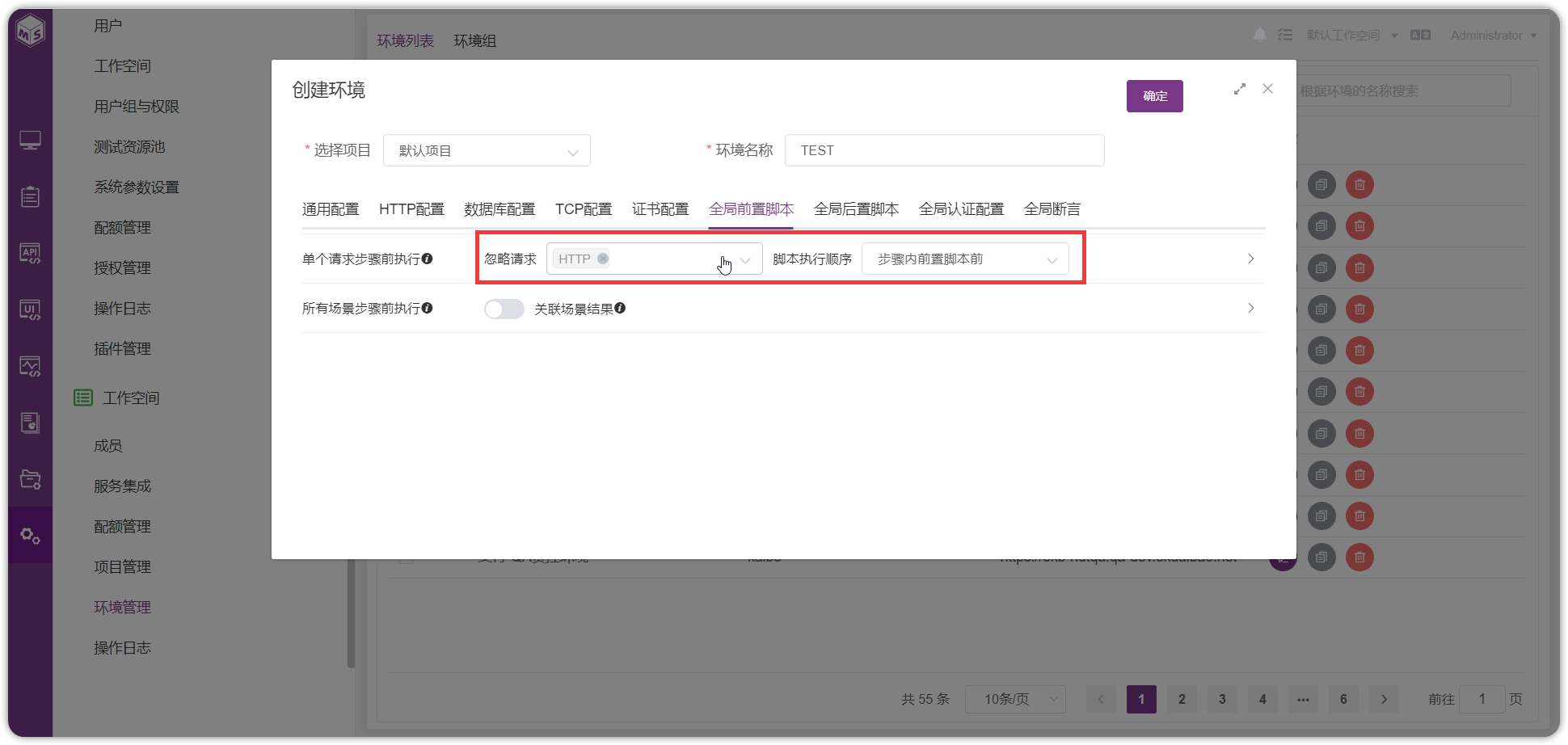This screenshot has width=1568, height=745.
Task: Switch to the 通用配置 tab
Action: 331,209
